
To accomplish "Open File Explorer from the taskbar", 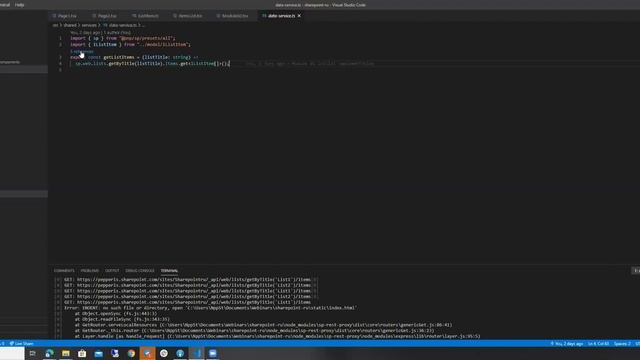I will point(66,353).
